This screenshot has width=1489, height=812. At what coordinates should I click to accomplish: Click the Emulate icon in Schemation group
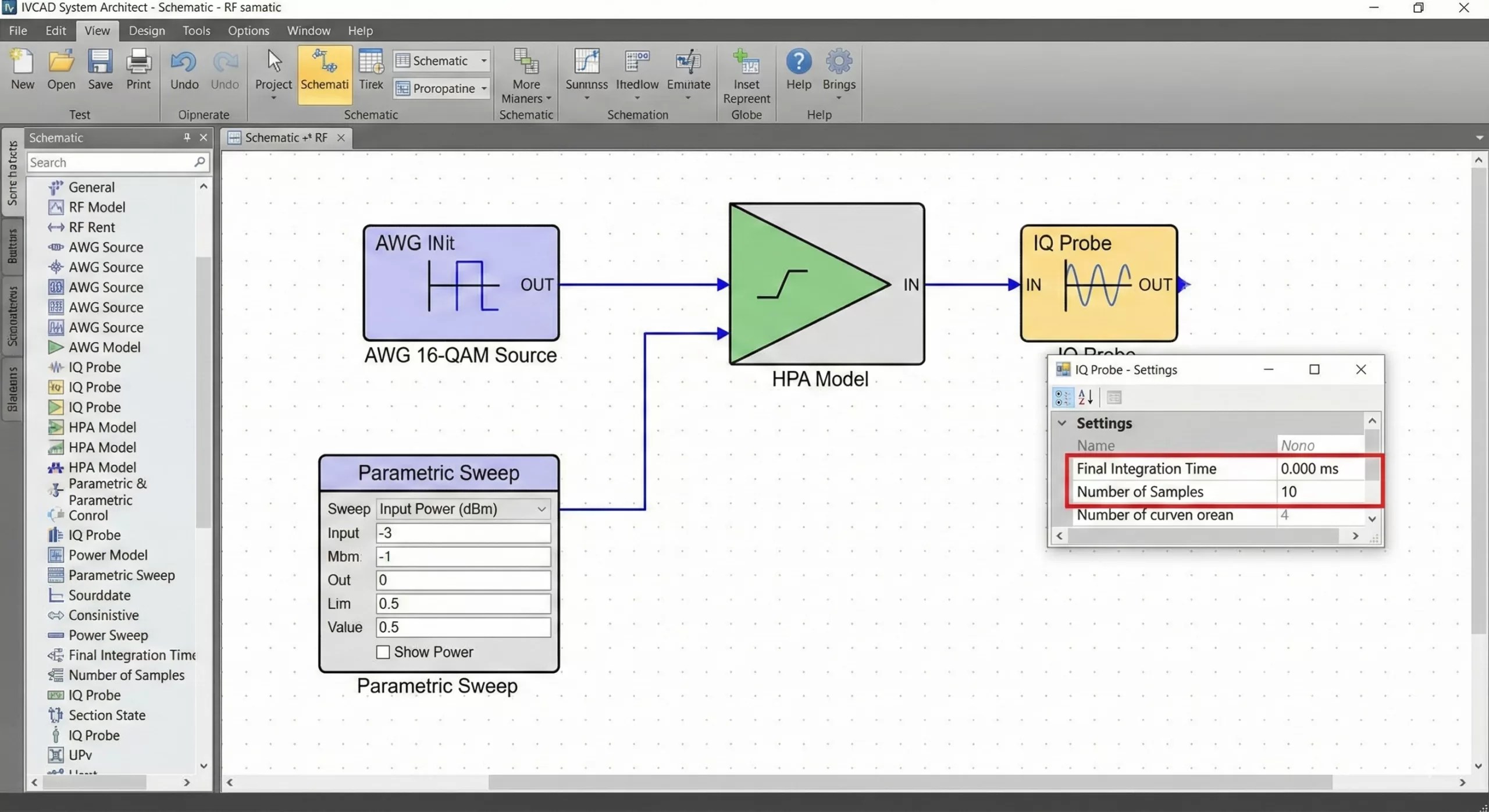tap(688, 70)
